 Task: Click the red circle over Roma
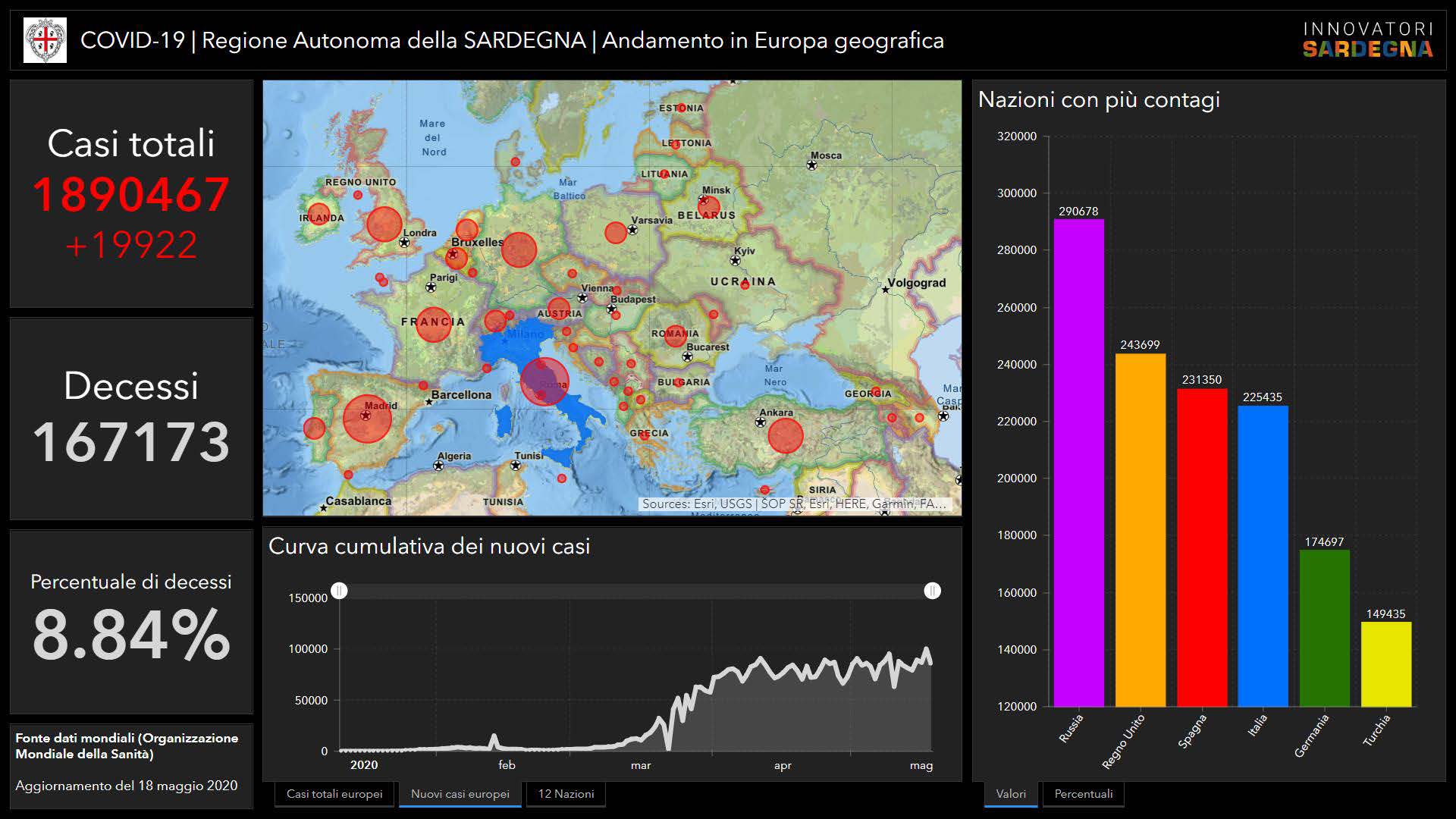coord(544,381)
